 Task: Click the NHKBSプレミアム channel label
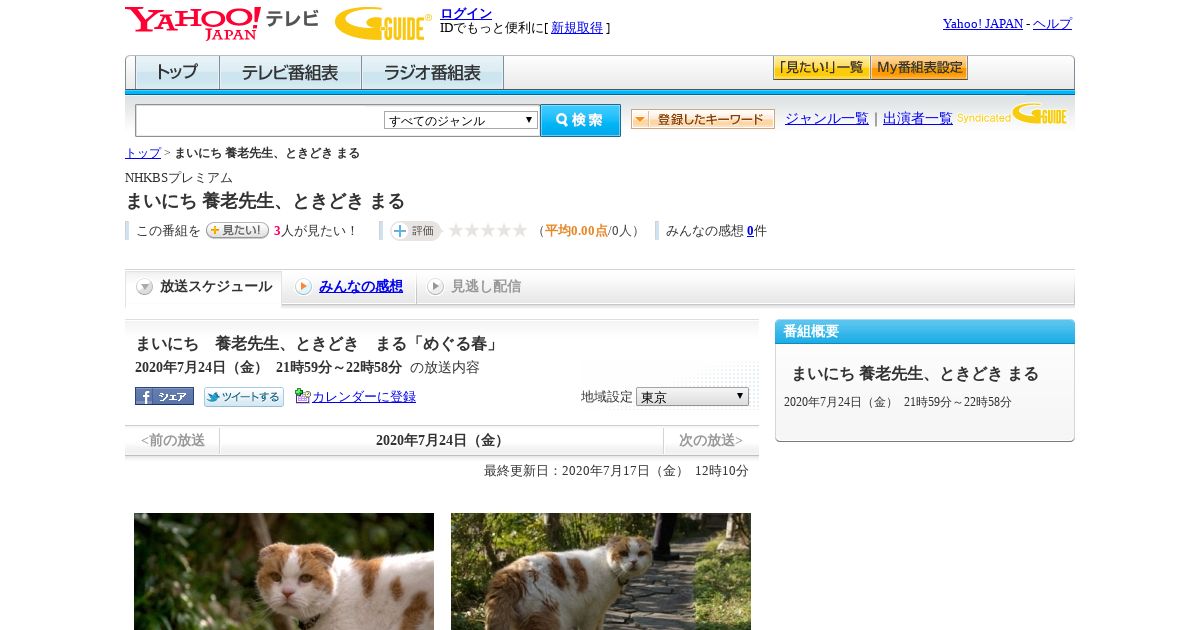[x=179, y=177]
